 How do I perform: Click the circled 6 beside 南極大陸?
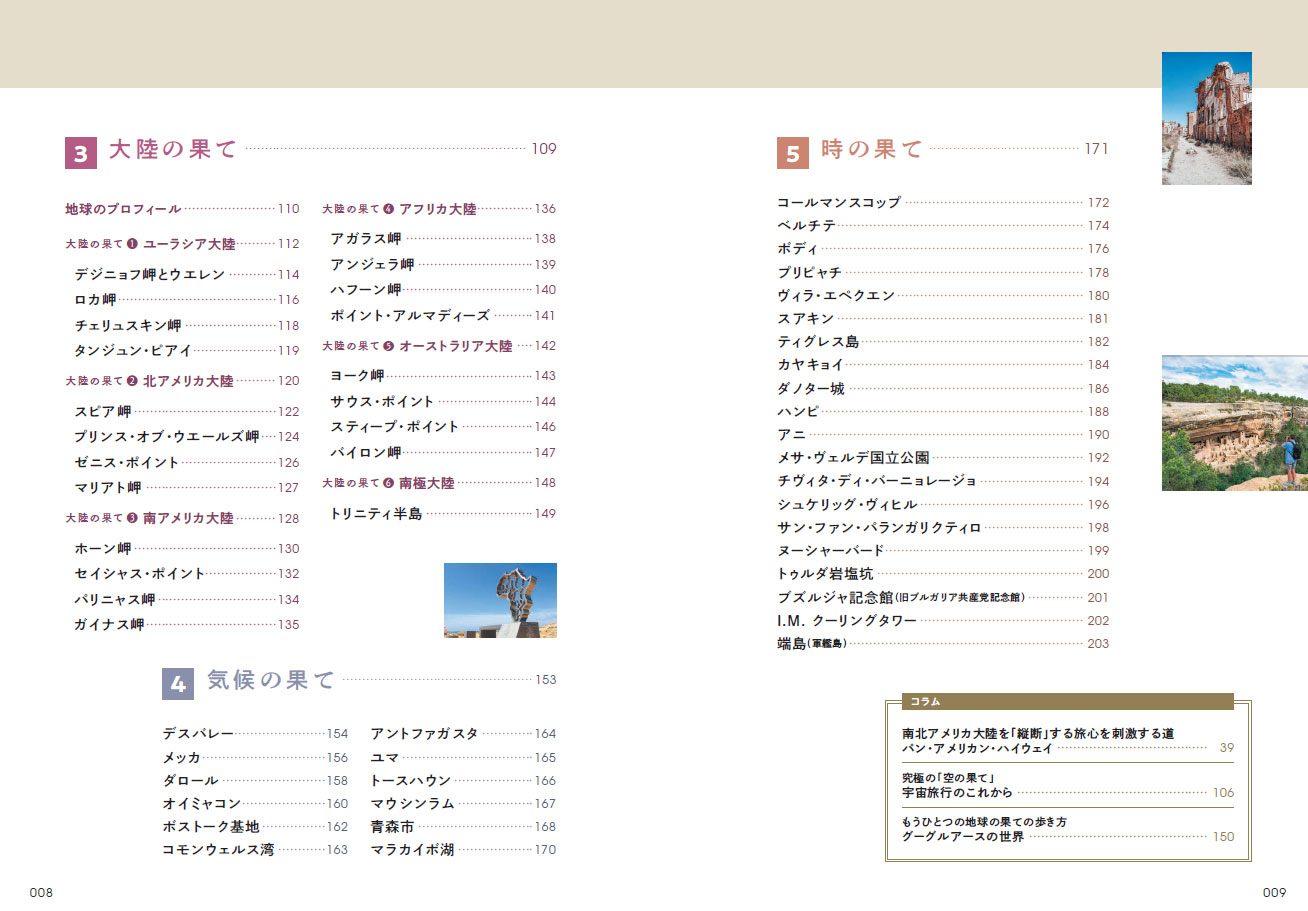(x=388, y=483)
